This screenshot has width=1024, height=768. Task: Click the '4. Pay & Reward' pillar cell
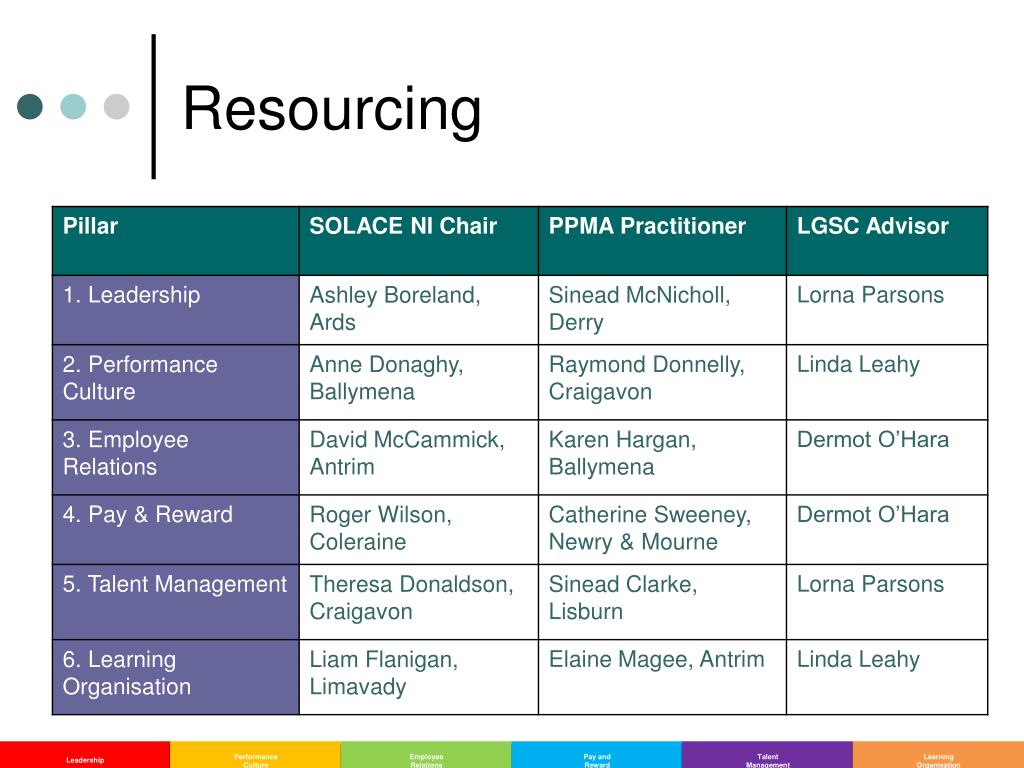point(176,530)
